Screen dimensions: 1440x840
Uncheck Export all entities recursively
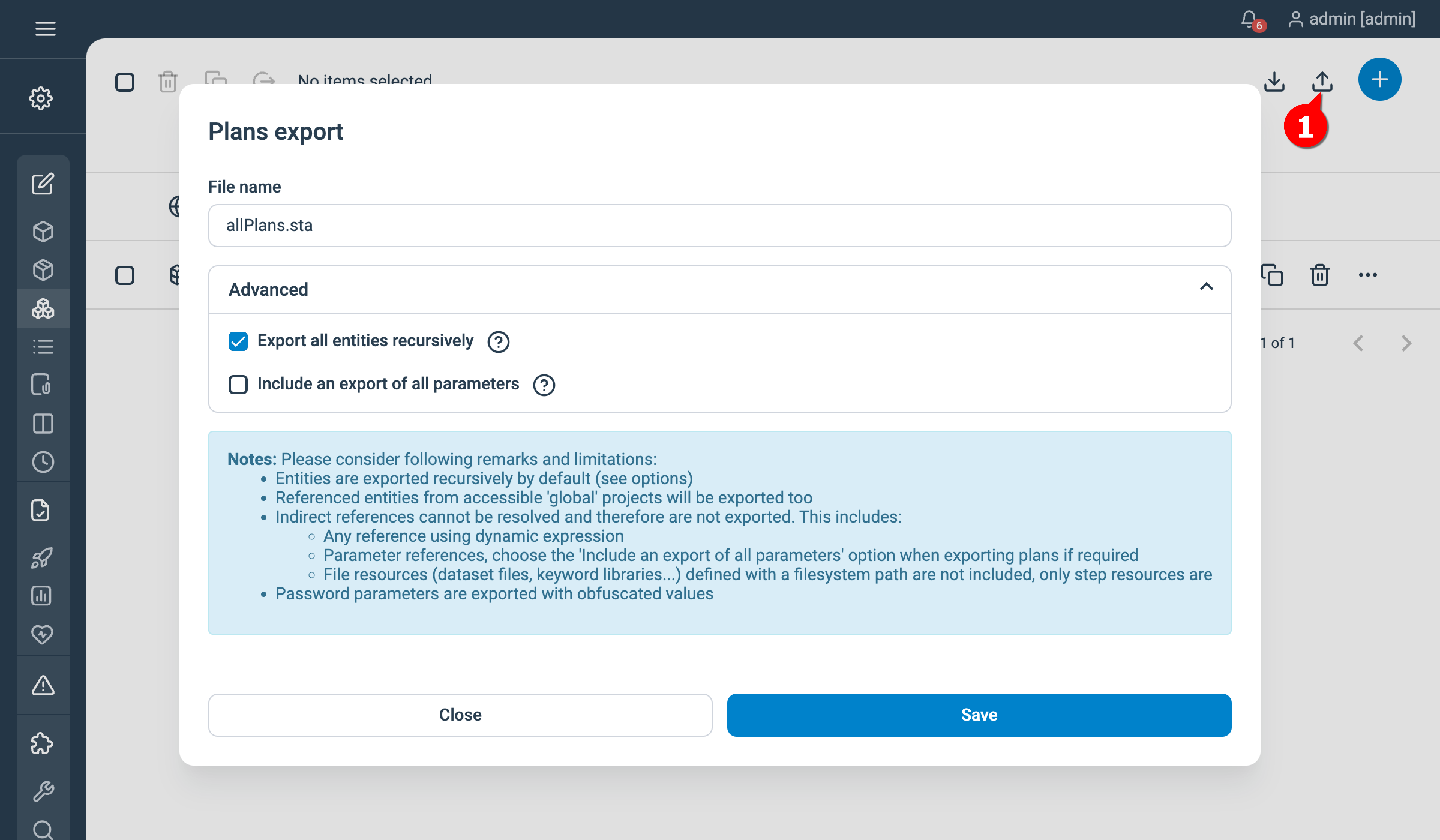coord(238,341)
